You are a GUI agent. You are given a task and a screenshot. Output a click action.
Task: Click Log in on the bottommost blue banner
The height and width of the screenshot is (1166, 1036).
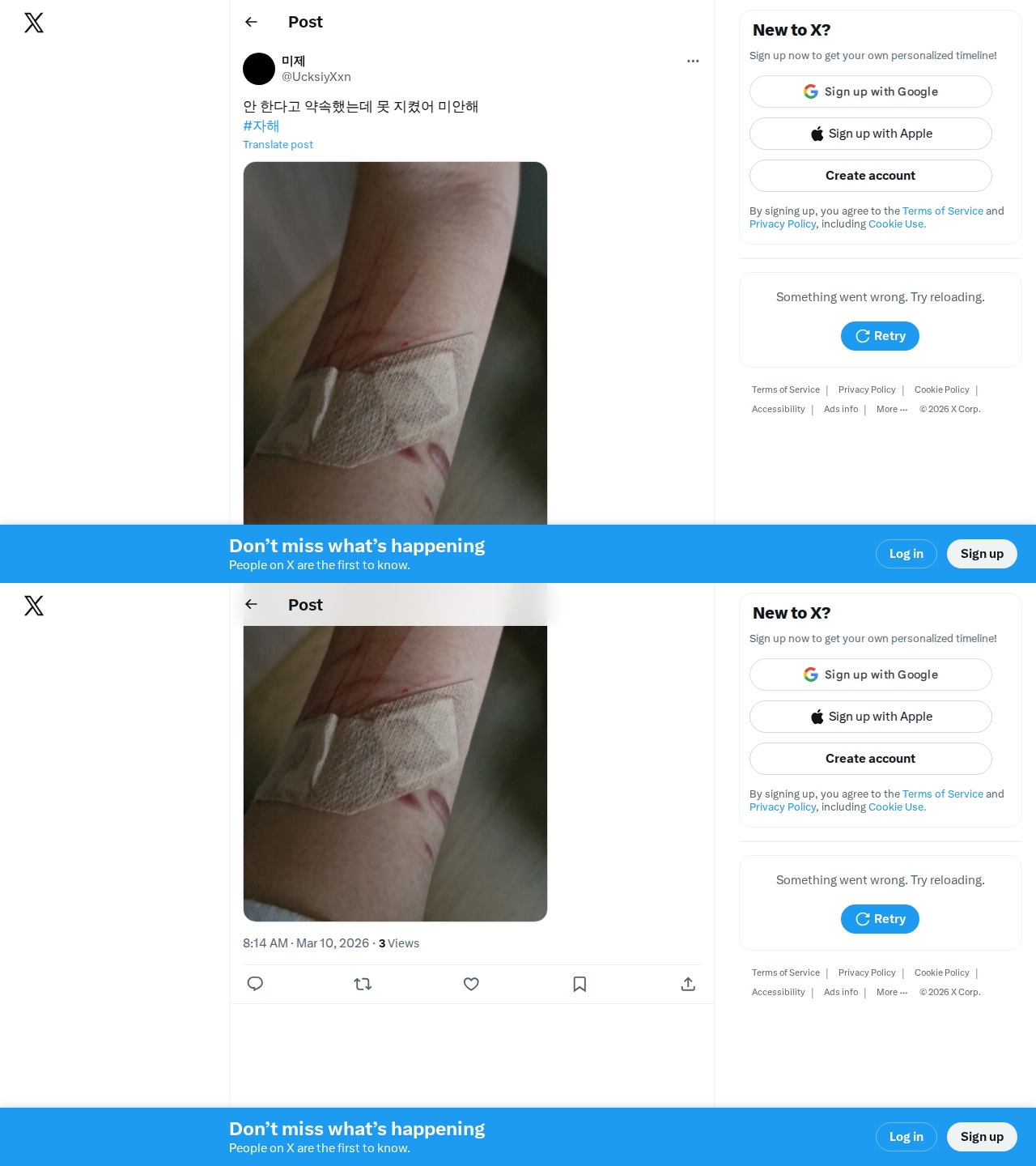pyautogui.click(x=906, y=1137)
